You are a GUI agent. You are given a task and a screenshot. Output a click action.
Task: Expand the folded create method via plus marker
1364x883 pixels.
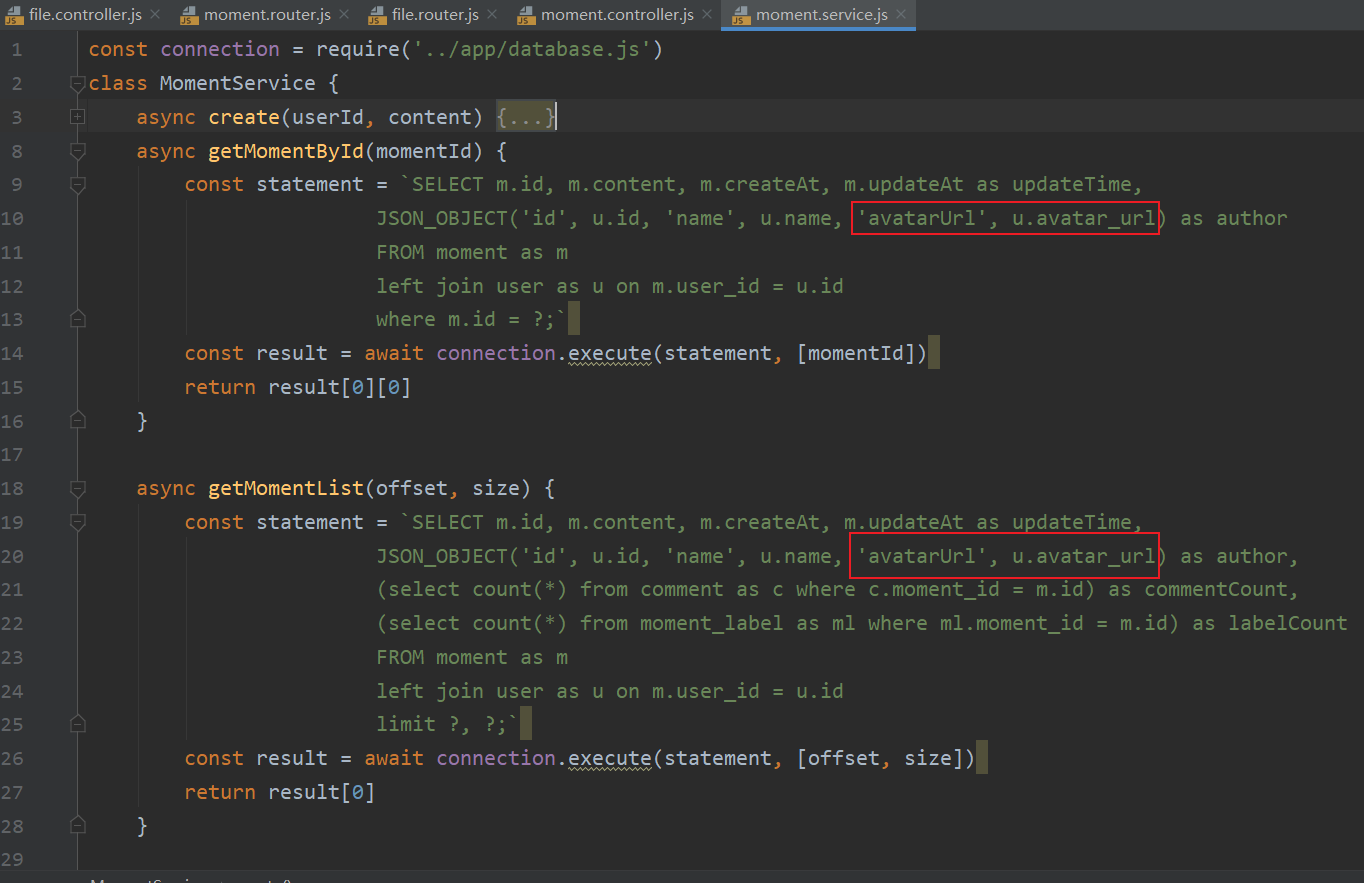(x=78, y=118)
